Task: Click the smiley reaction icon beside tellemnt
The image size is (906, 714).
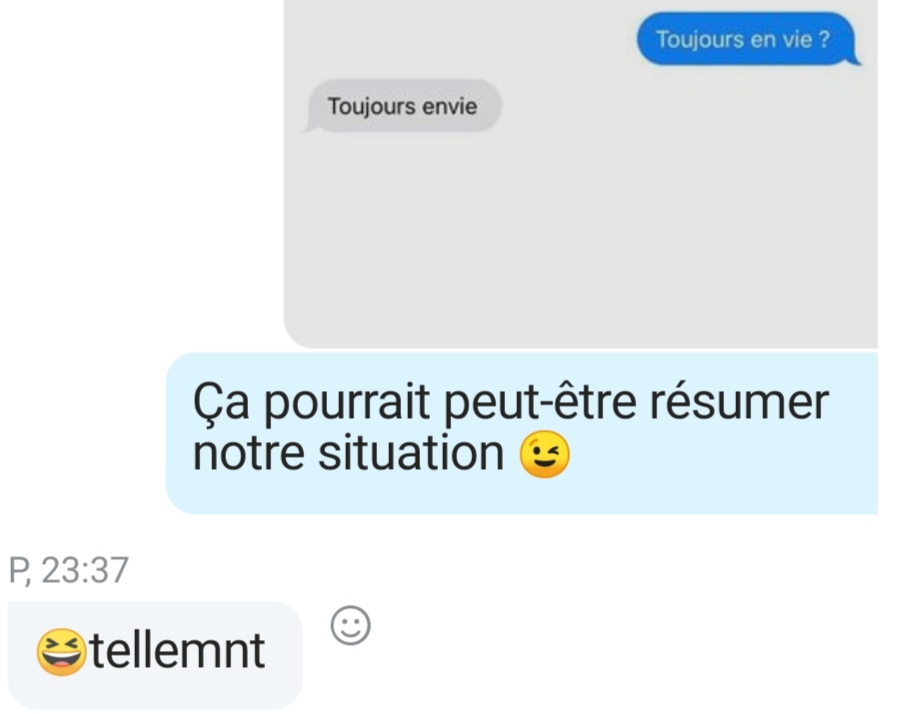Action: [350, 625]
